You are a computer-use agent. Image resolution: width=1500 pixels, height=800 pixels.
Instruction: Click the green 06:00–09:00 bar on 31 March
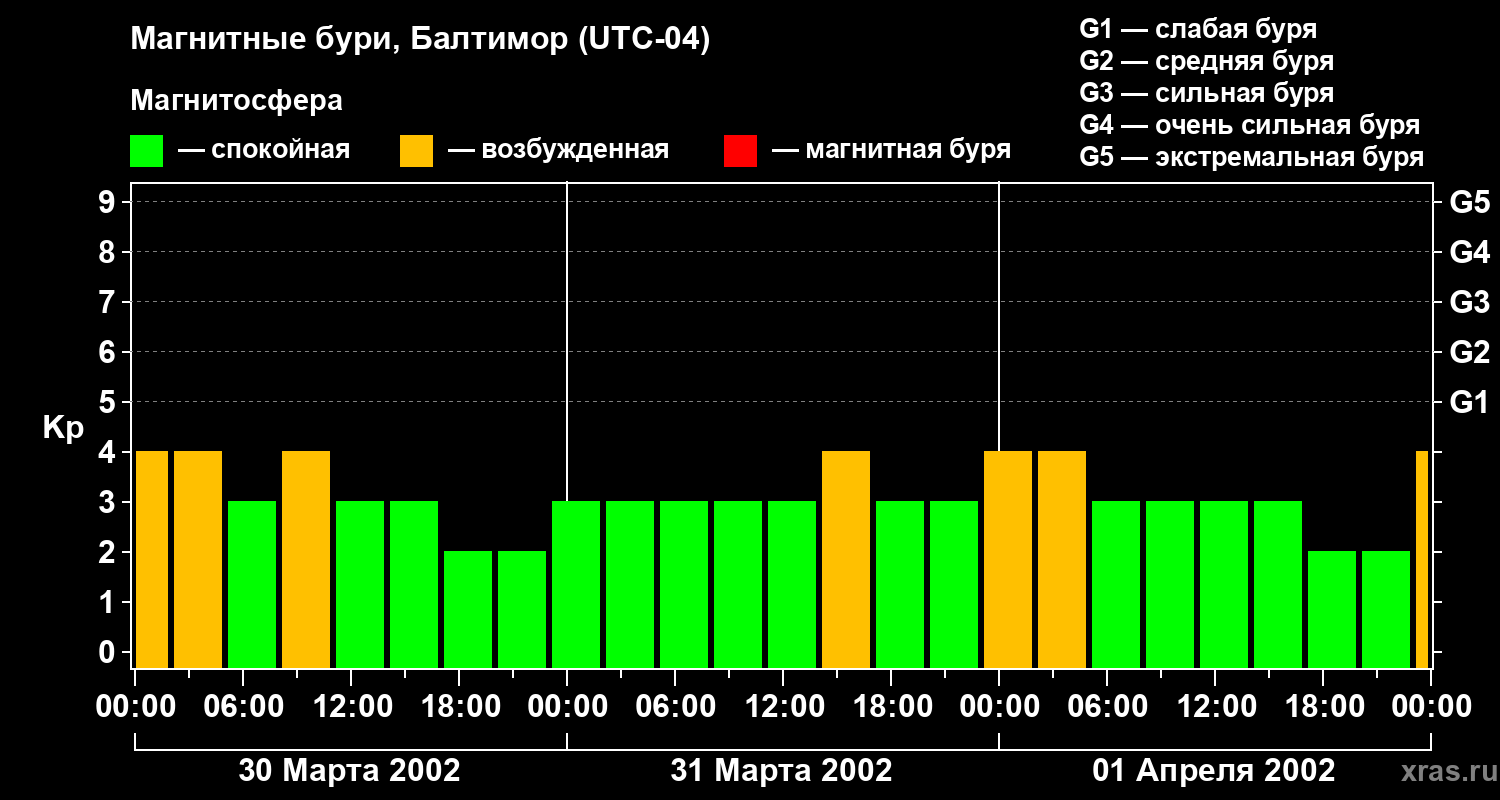[x=684, y=585]
